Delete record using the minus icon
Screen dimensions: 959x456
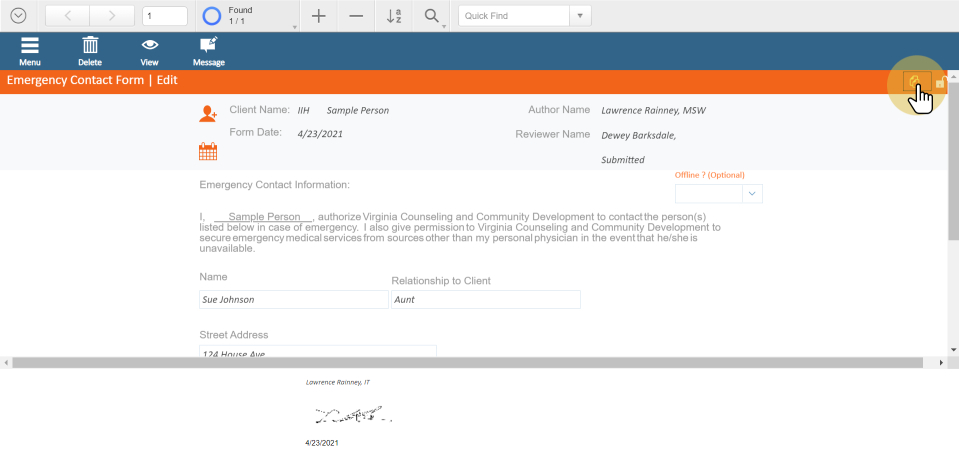[x=356, y=16]
